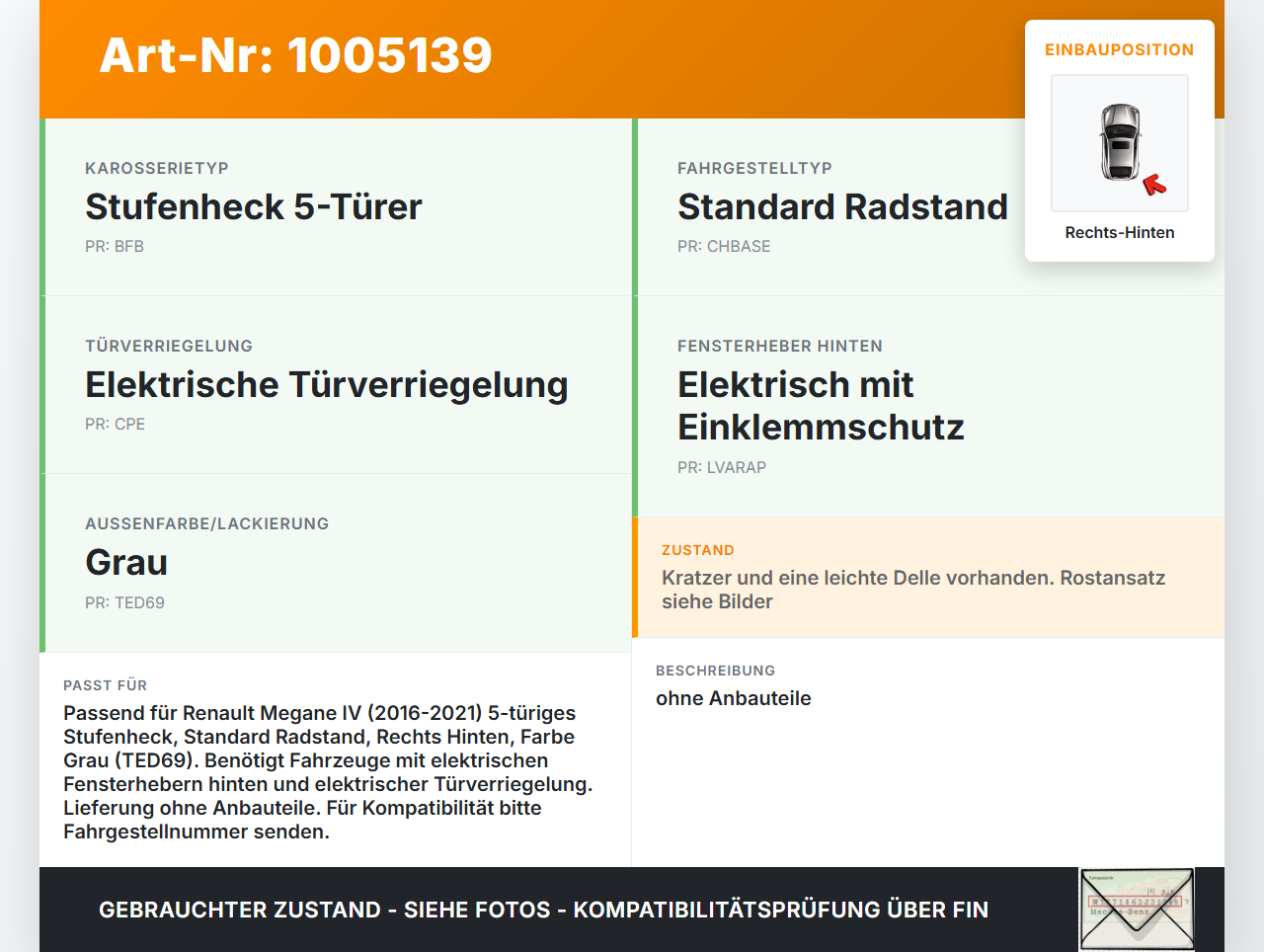Select the Standard Radstand value
Image resolution: width=1264 pixels, height=952 pixels.
[x=842, y=206]
